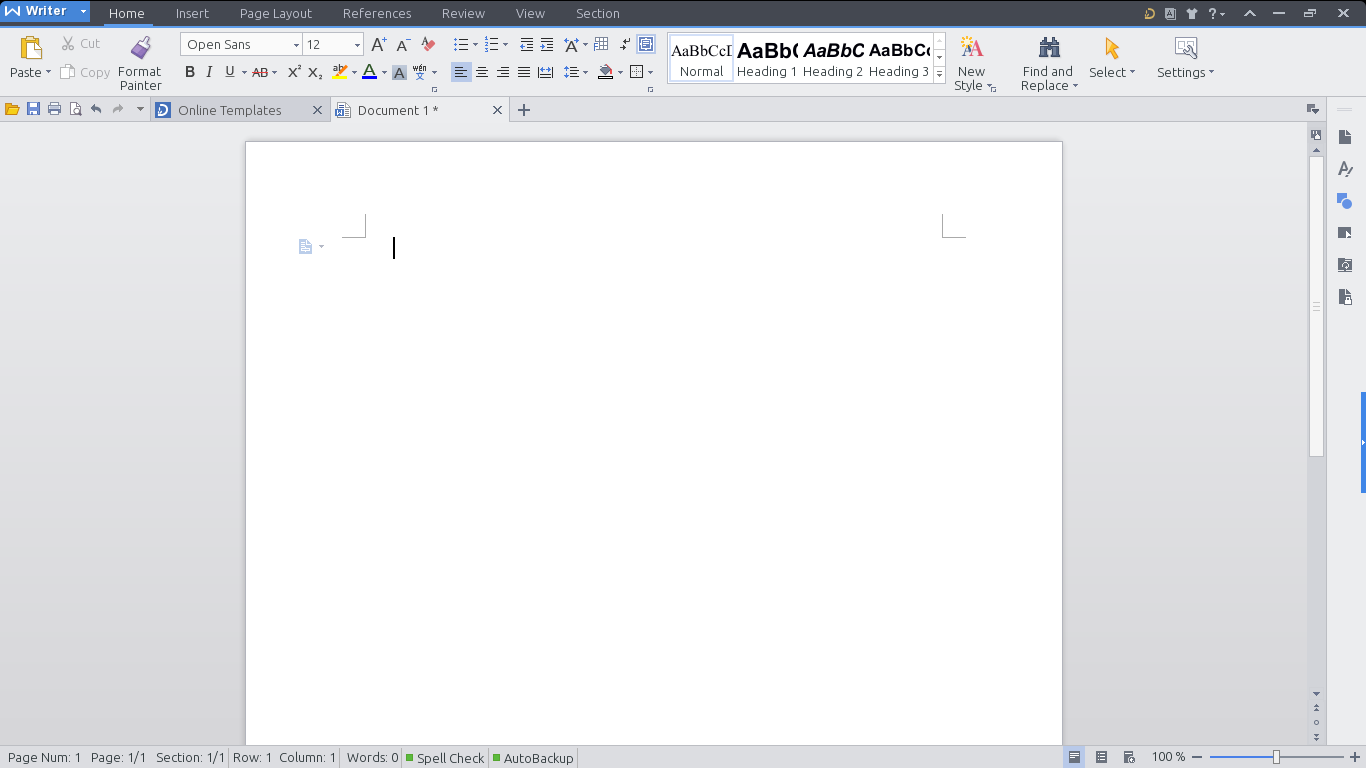Switch to the Insert ribbon tab
Viewport: 1366px width, 768px height.
(192, 13)
